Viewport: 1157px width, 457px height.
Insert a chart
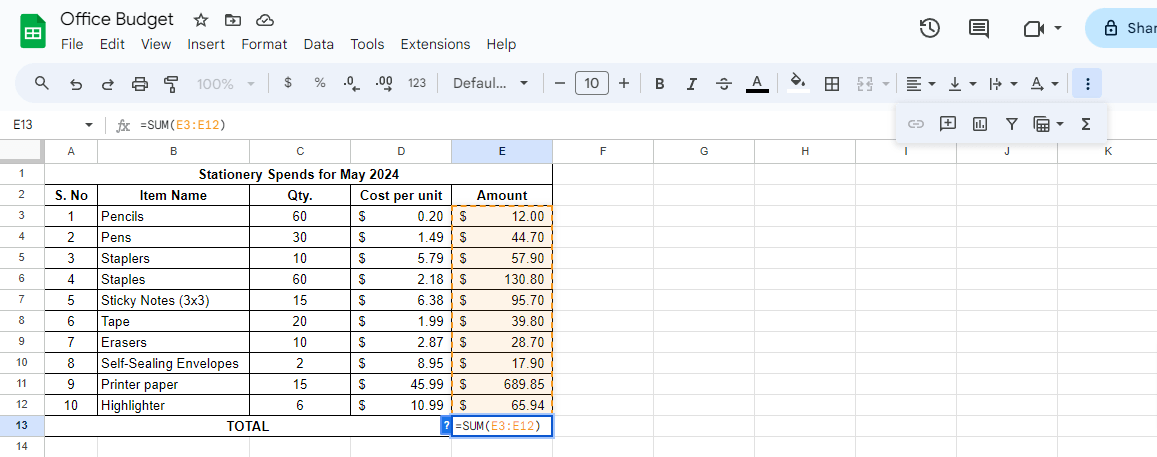click(x=980, y=124)
